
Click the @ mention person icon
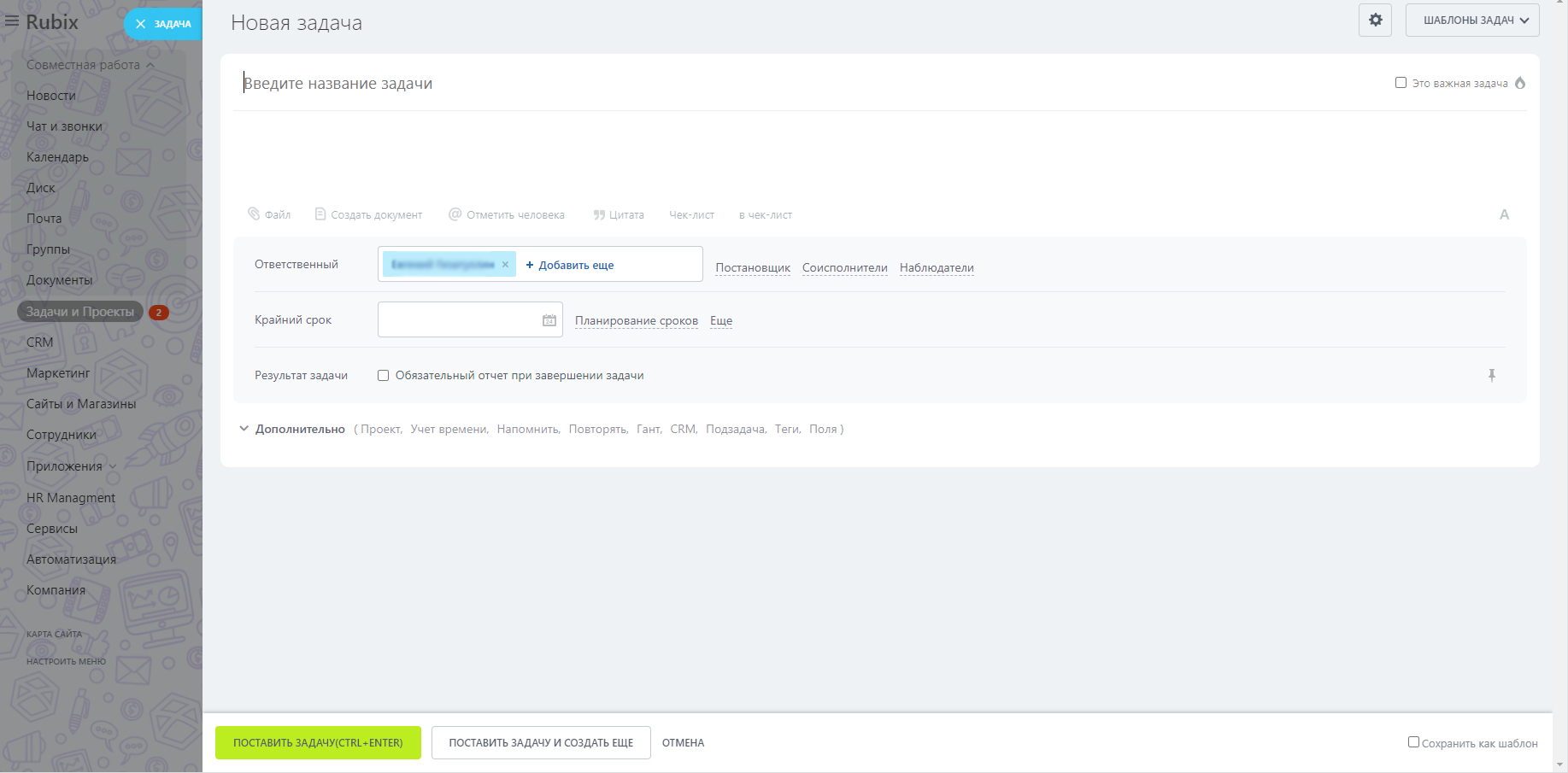click(455, 214)
